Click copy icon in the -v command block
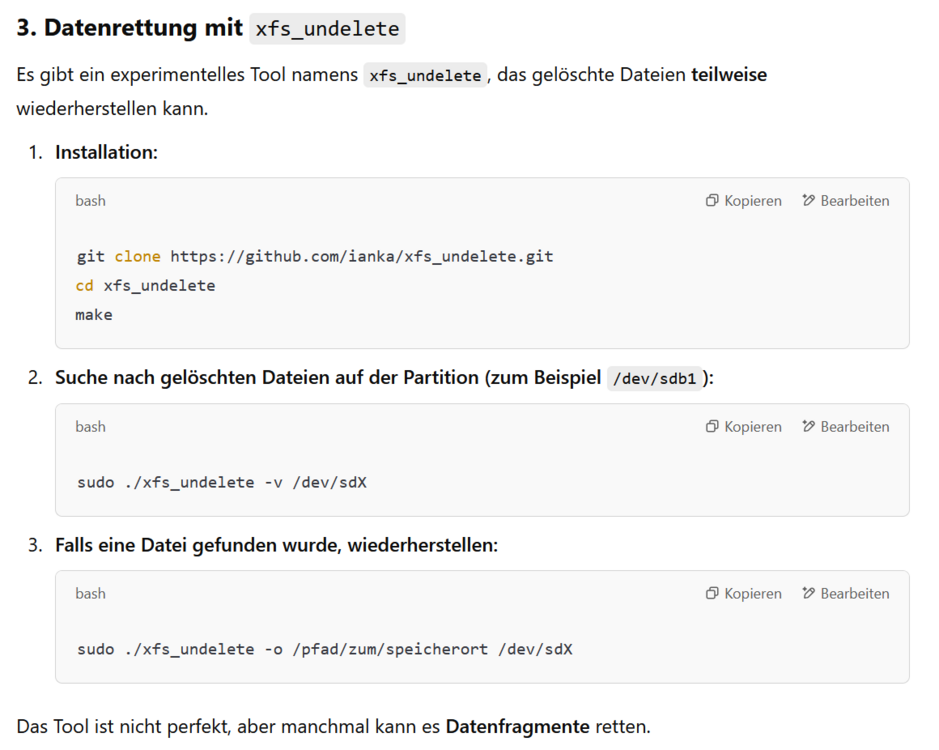This screenshot has width=939, height=750. pyautogui.click(x=711, y=427)
